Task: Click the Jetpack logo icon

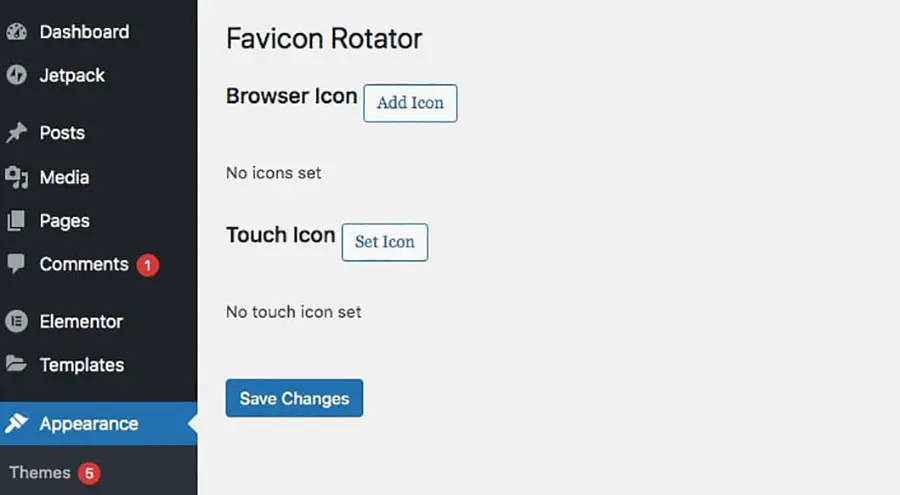Action: [16, 75]
